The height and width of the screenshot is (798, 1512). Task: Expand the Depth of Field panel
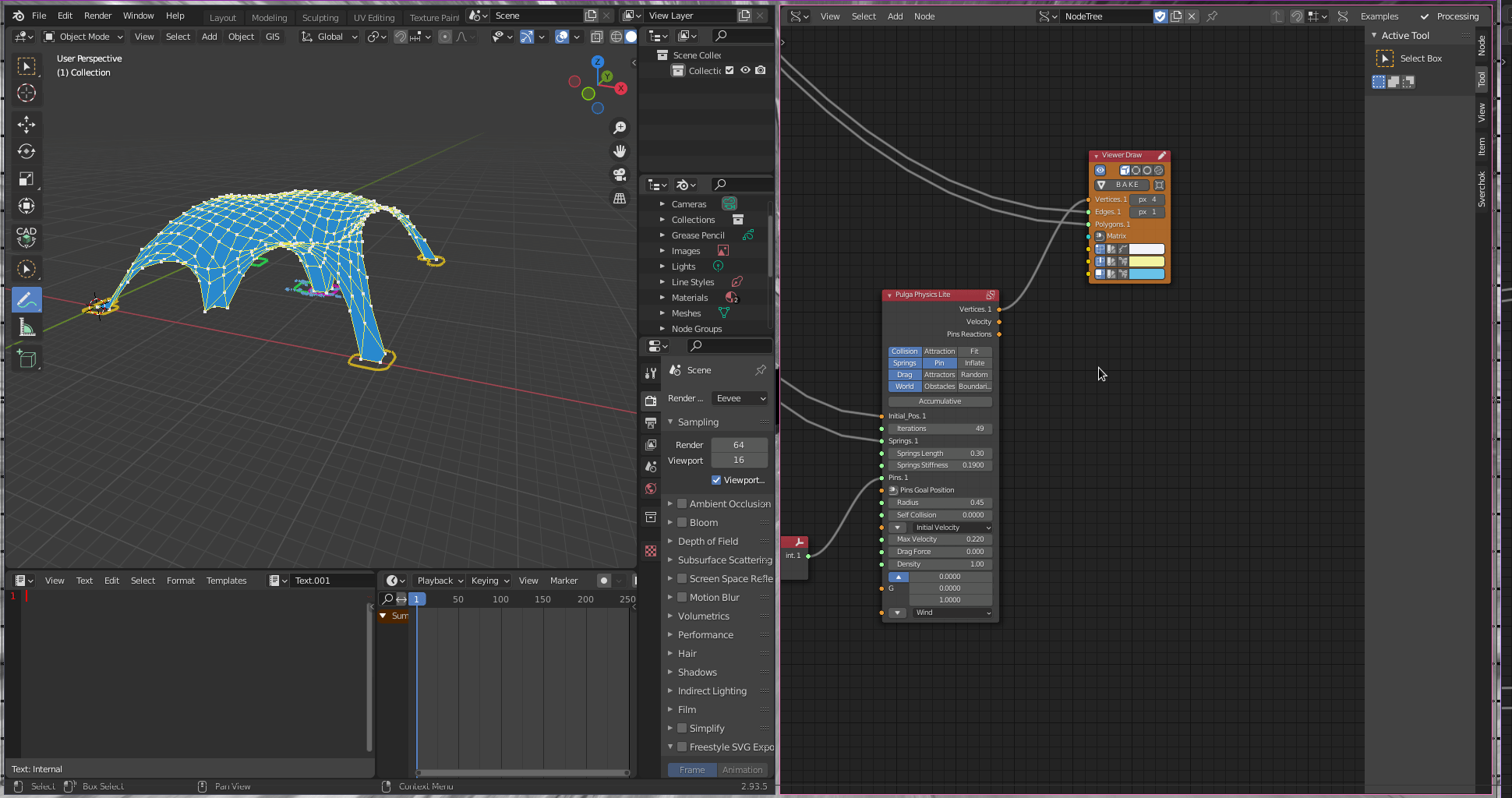708,542
